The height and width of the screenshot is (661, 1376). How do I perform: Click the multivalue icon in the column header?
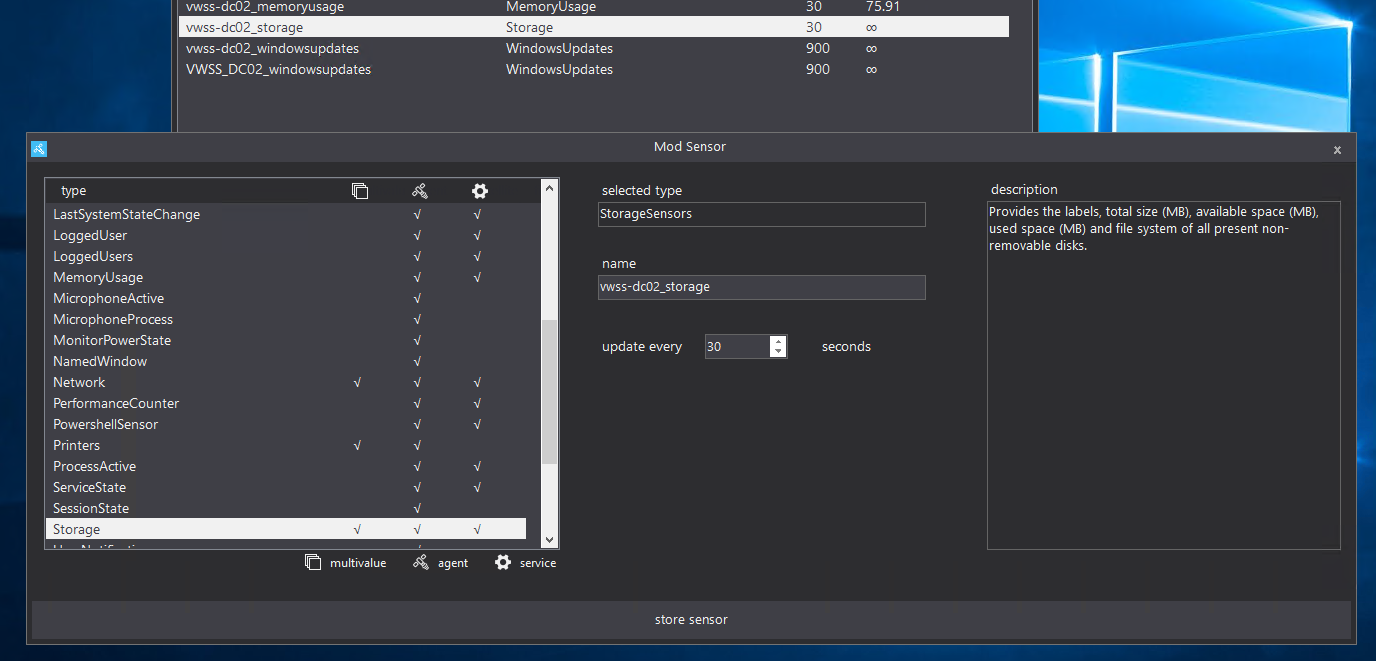(360, 190)
